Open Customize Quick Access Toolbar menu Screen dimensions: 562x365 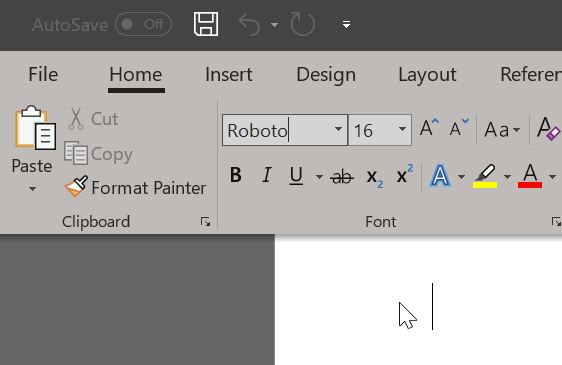pos(346,24)
